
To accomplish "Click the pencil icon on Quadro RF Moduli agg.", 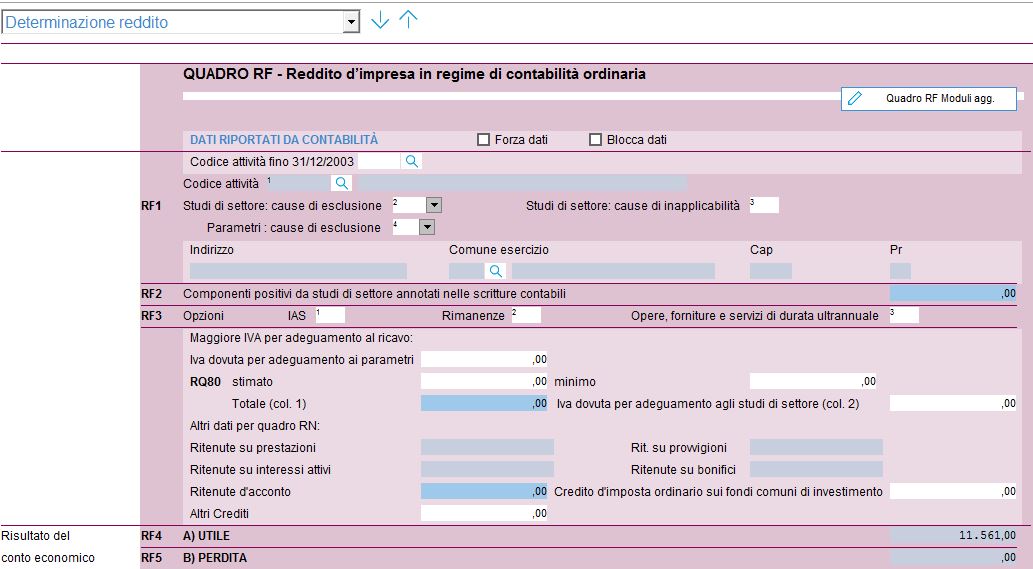I will pyautogui.click(x=854, y=99).
